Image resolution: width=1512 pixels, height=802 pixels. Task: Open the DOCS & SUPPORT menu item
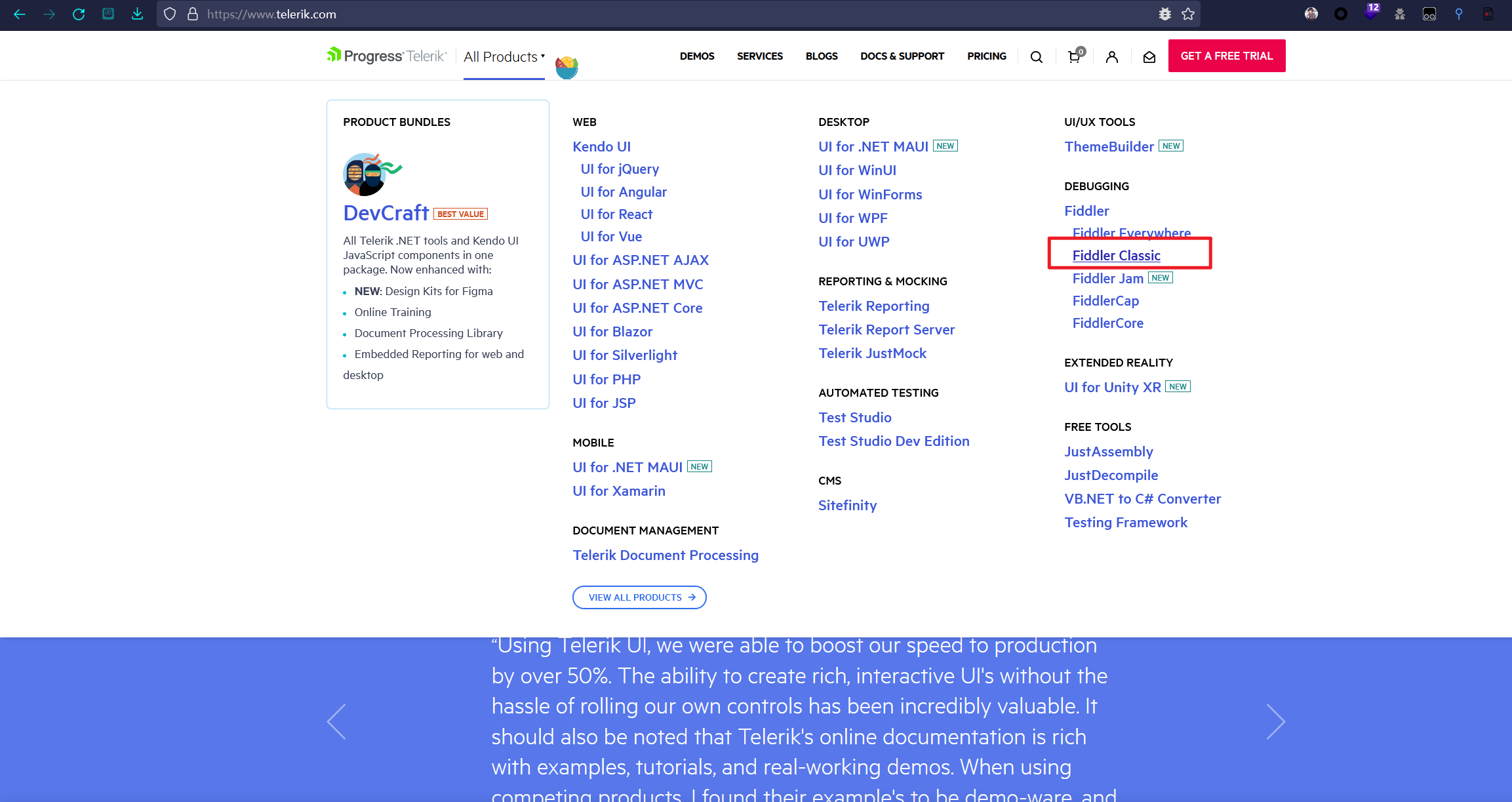(902, 56)
